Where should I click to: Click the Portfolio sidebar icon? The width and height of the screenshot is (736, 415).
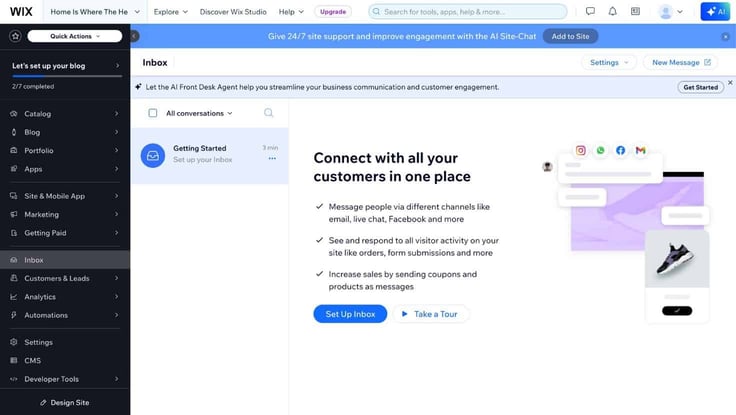(14, 151)
